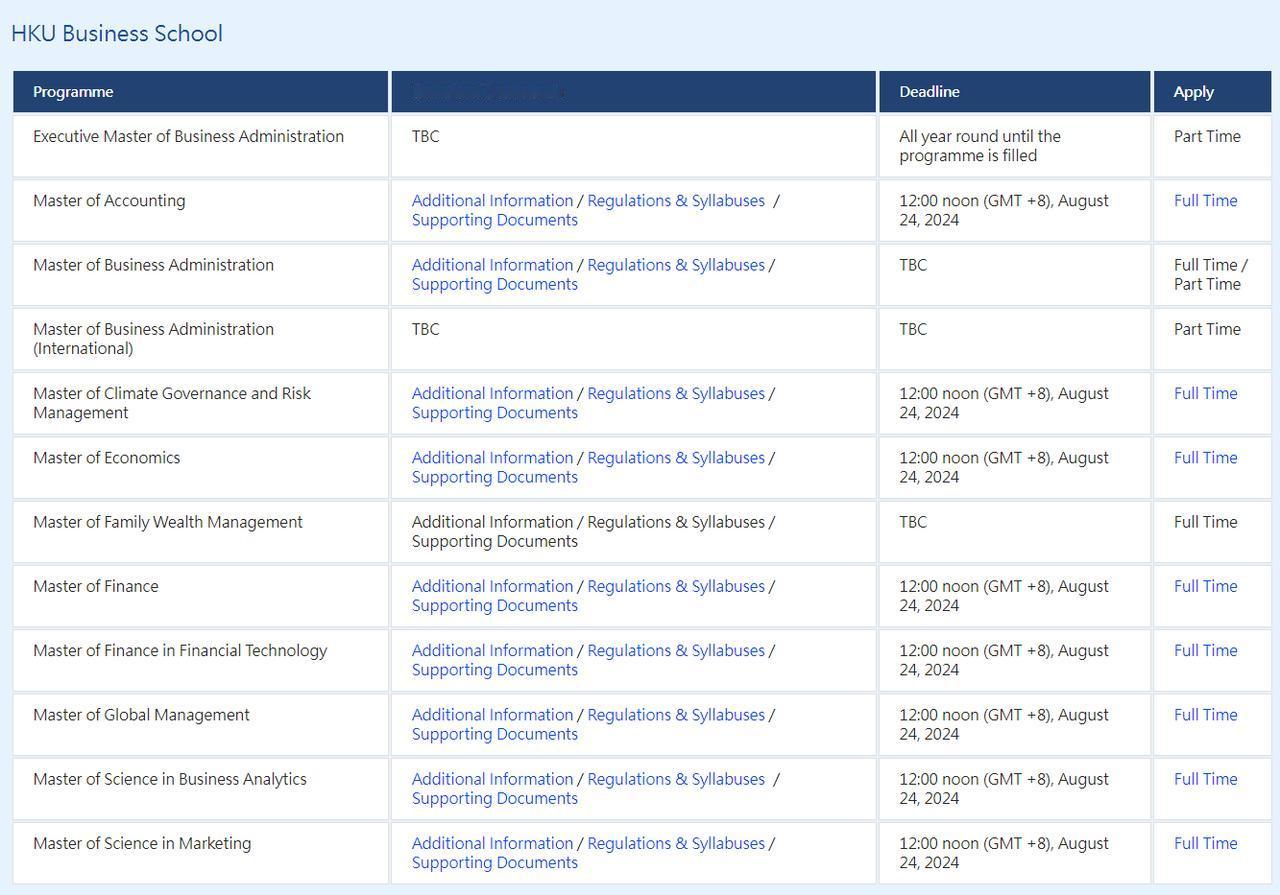Click the HKU Business School heading

(117, 33)
